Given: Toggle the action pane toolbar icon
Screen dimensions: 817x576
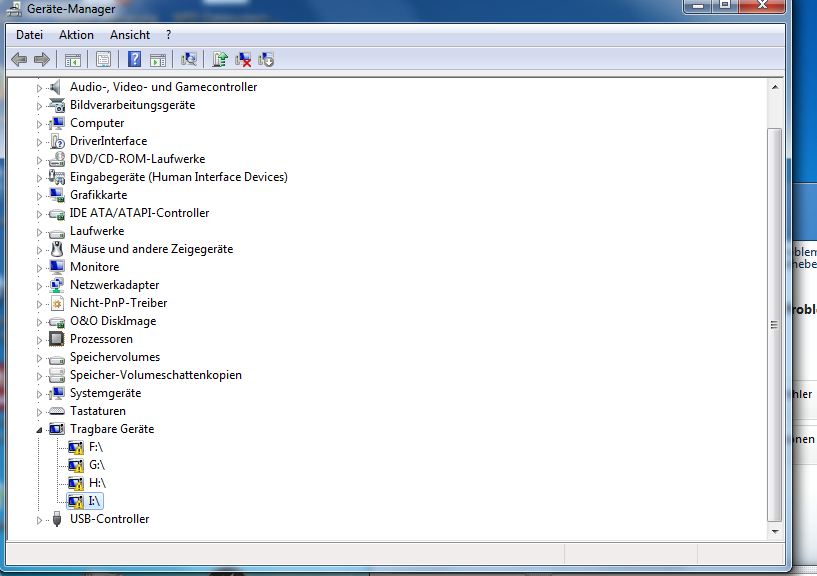Looking at the screenshot, I should pos(158,60).
